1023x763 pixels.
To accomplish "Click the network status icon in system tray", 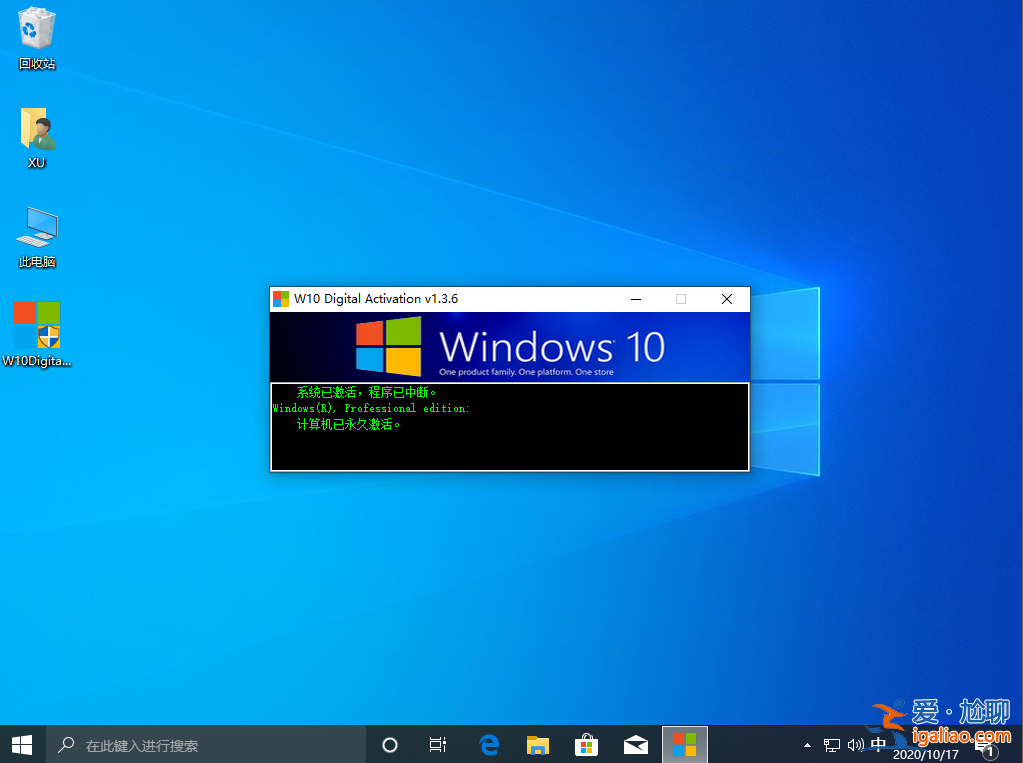I will point(831,745).
